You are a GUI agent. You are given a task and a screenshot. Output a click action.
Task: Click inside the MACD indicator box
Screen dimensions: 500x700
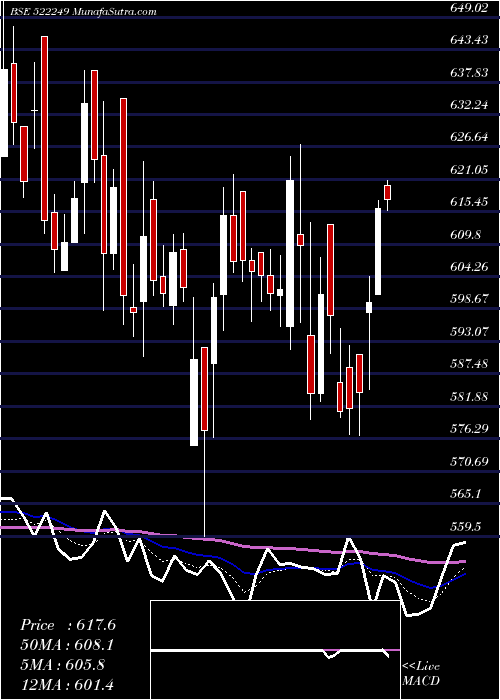pos(275,650)
